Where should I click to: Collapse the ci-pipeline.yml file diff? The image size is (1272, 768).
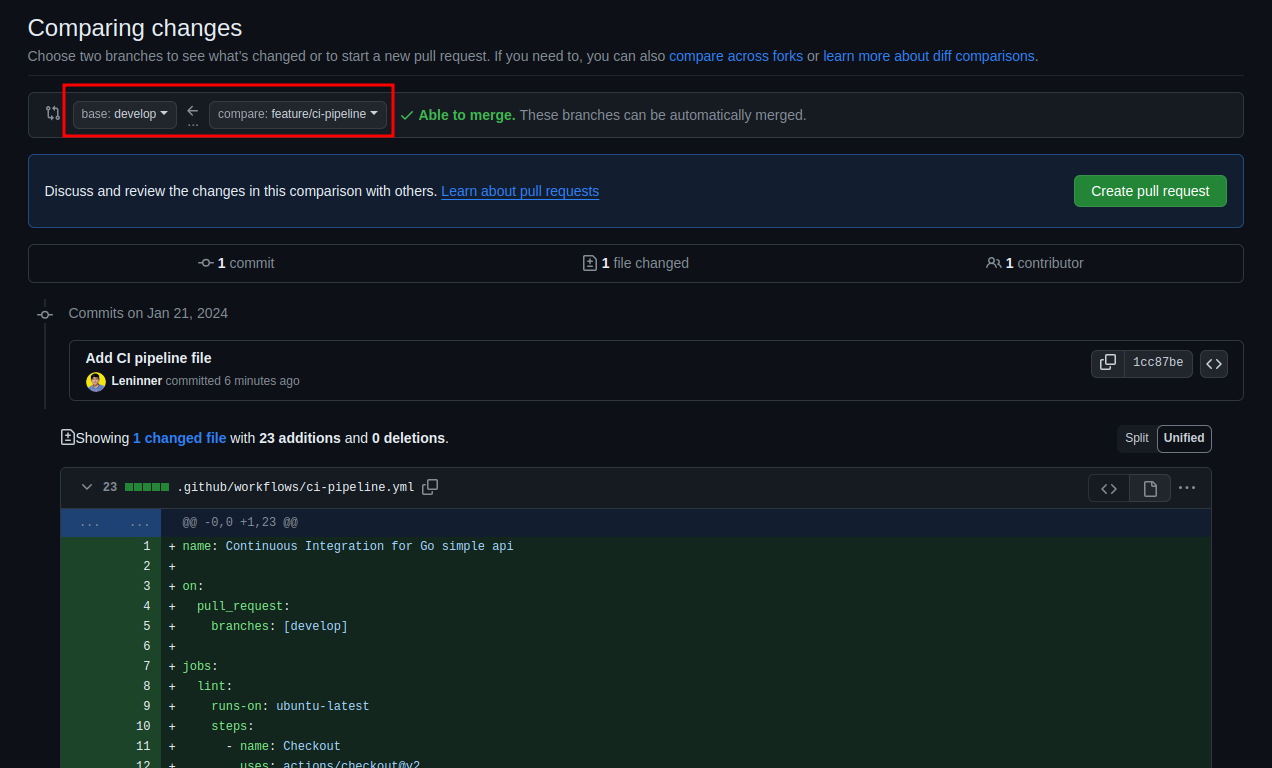click(x=87, y=487)
